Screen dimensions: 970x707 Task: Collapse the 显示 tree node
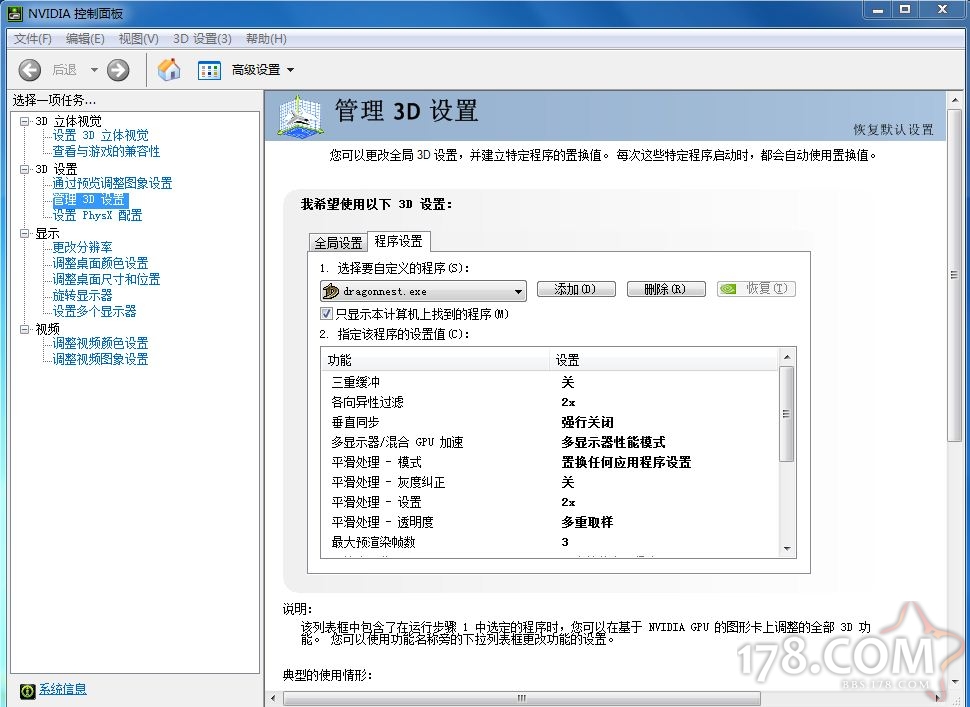click(25, 233)
